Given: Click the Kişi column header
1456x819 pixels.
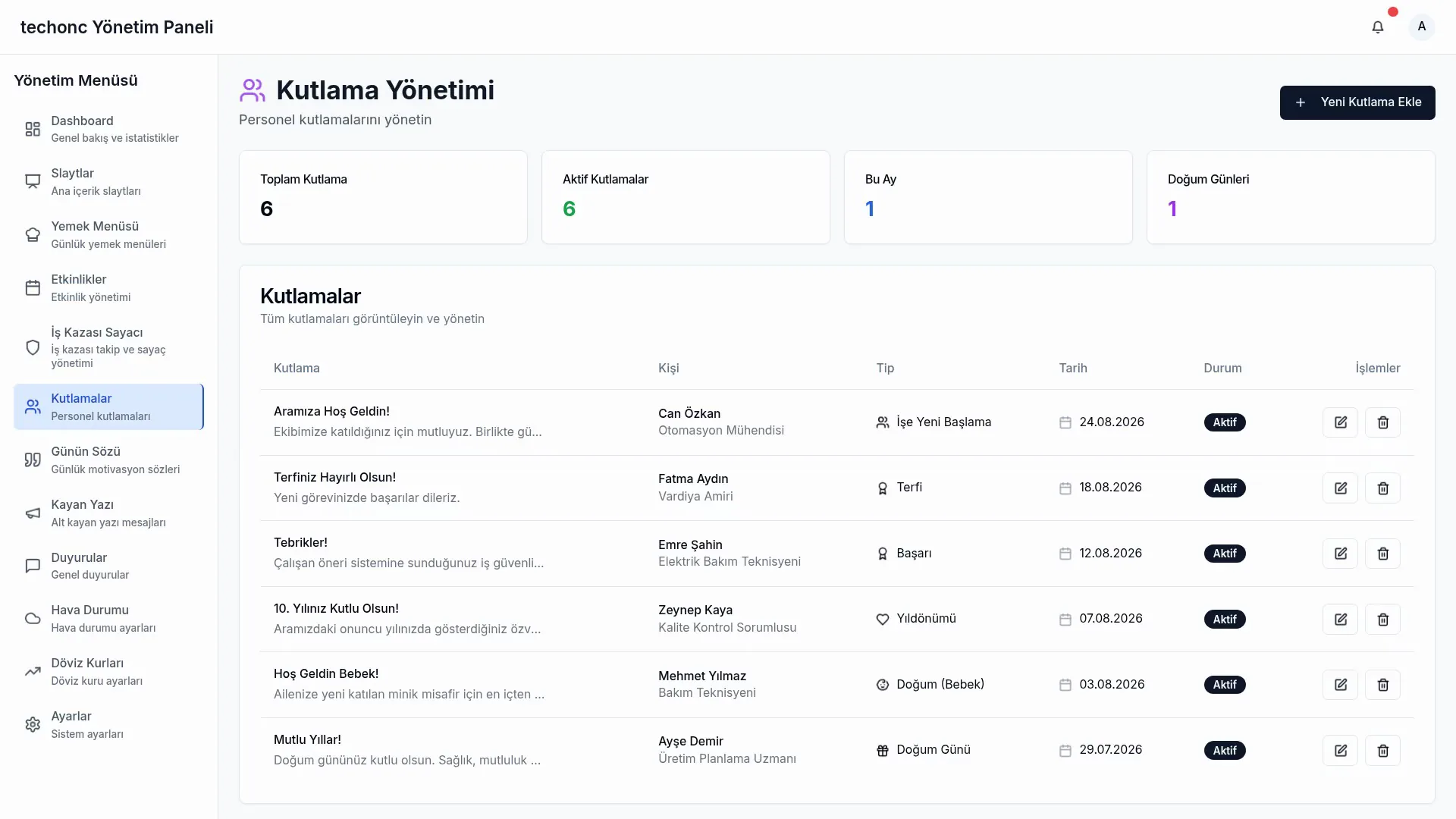Looking at the screenshot, I should coord(669,369).
